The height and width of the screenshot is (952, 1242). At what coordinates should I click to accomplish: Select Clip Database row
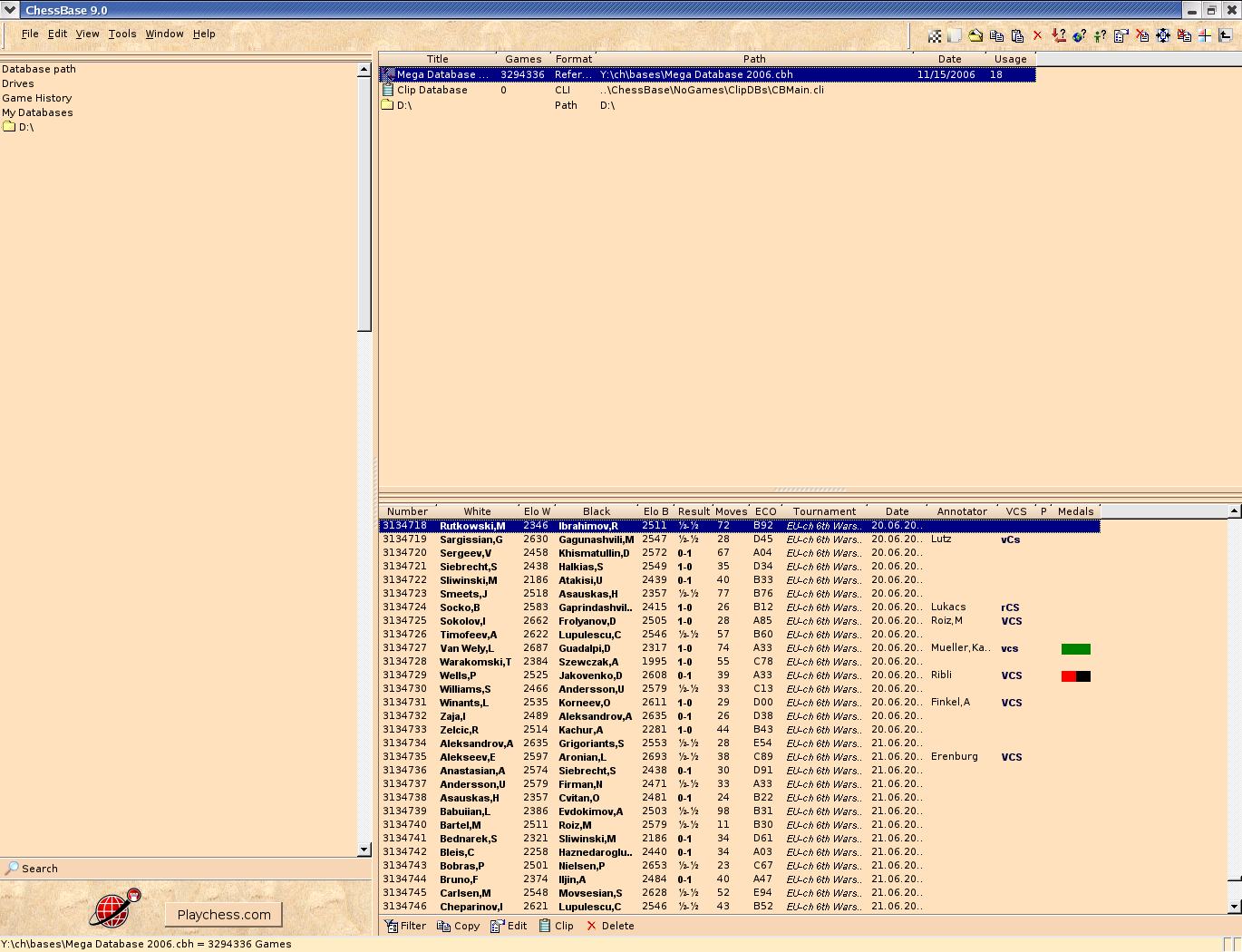[x=707, y=90]
